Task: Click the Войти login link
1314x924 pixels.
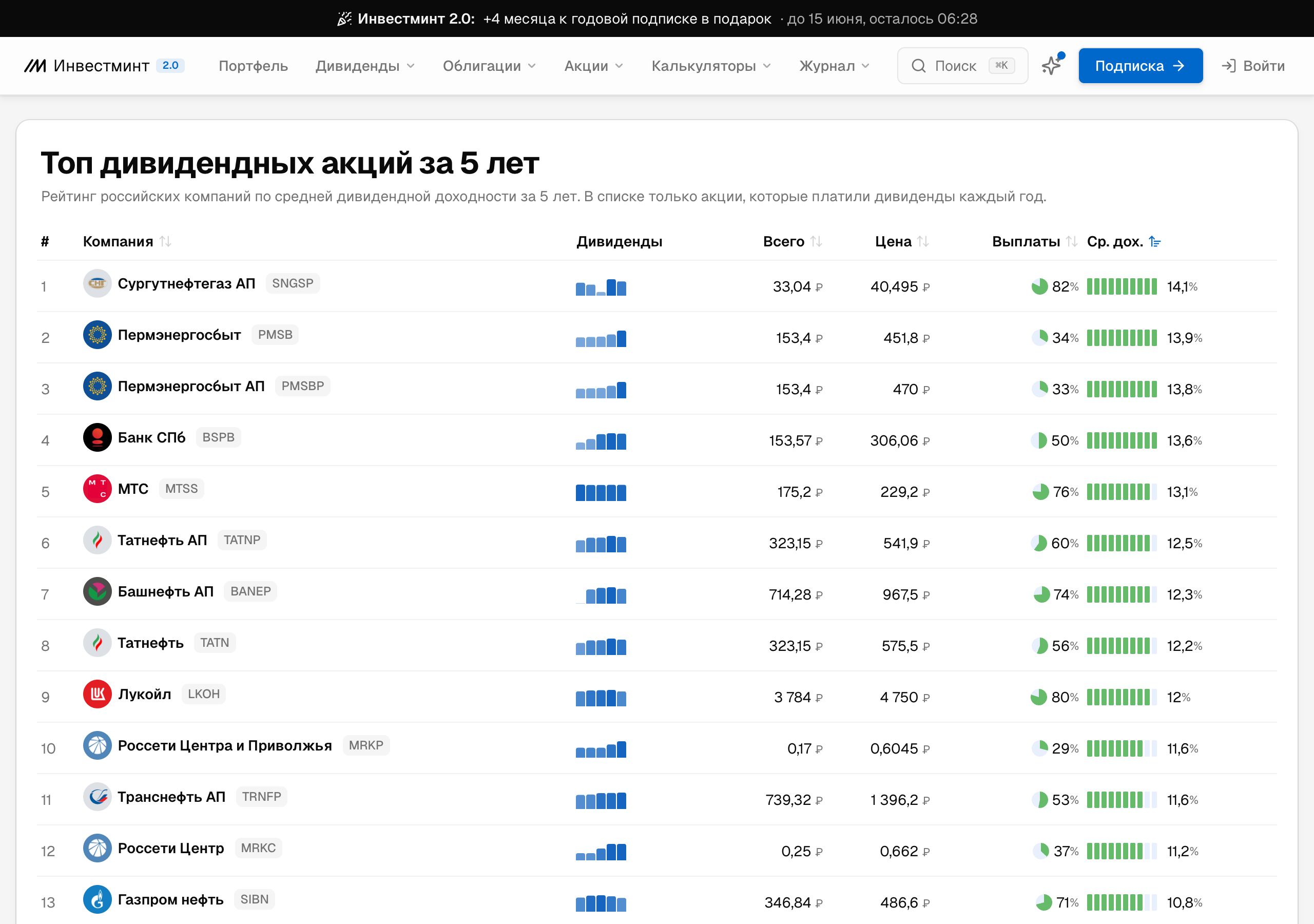Action: [1253, 66]
